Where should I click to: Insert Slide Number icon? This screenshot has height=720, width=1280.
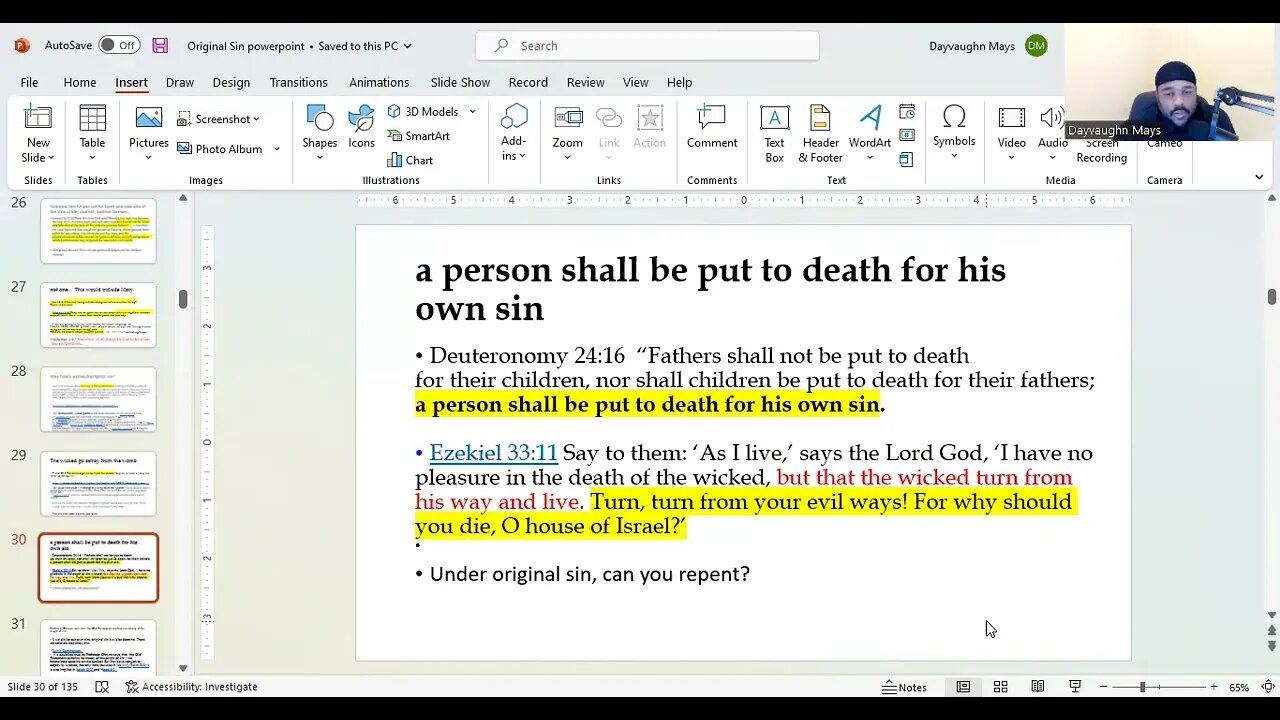tap(907, 135)
